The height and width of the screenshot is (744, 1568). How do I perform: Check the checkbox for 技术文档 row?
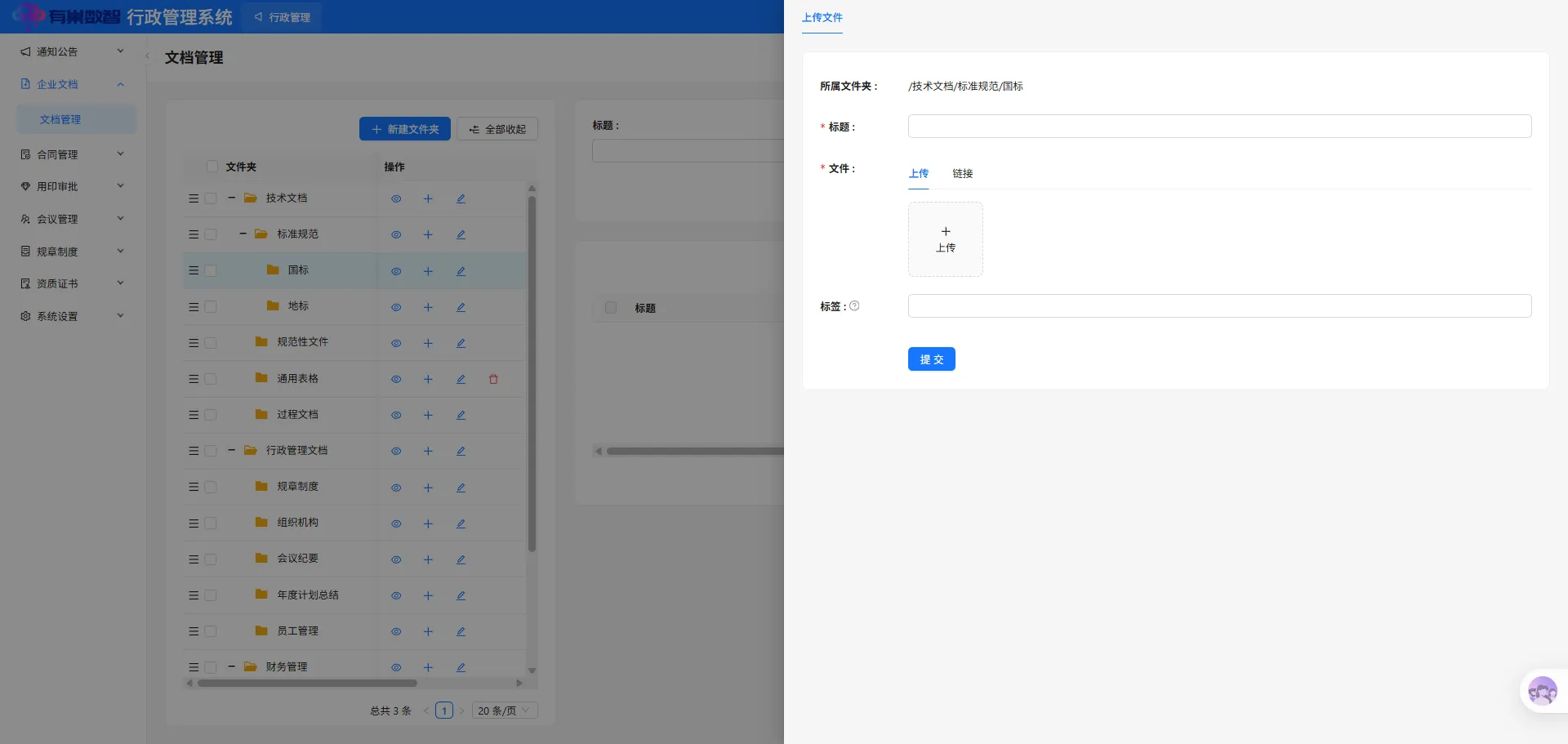(x=211, y=198)
